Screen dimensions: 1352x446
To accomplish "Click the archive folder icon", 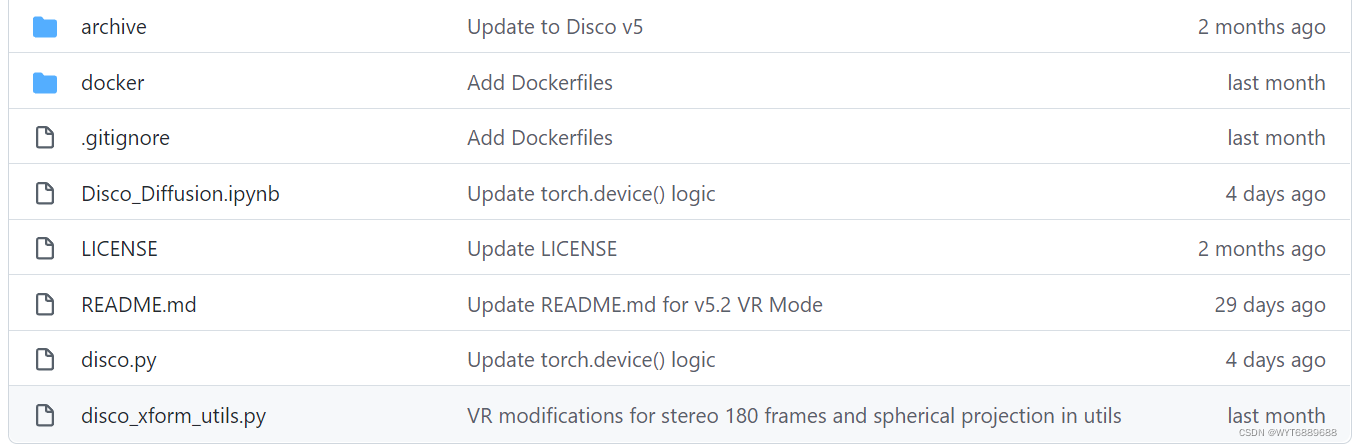I will (45, 27).
